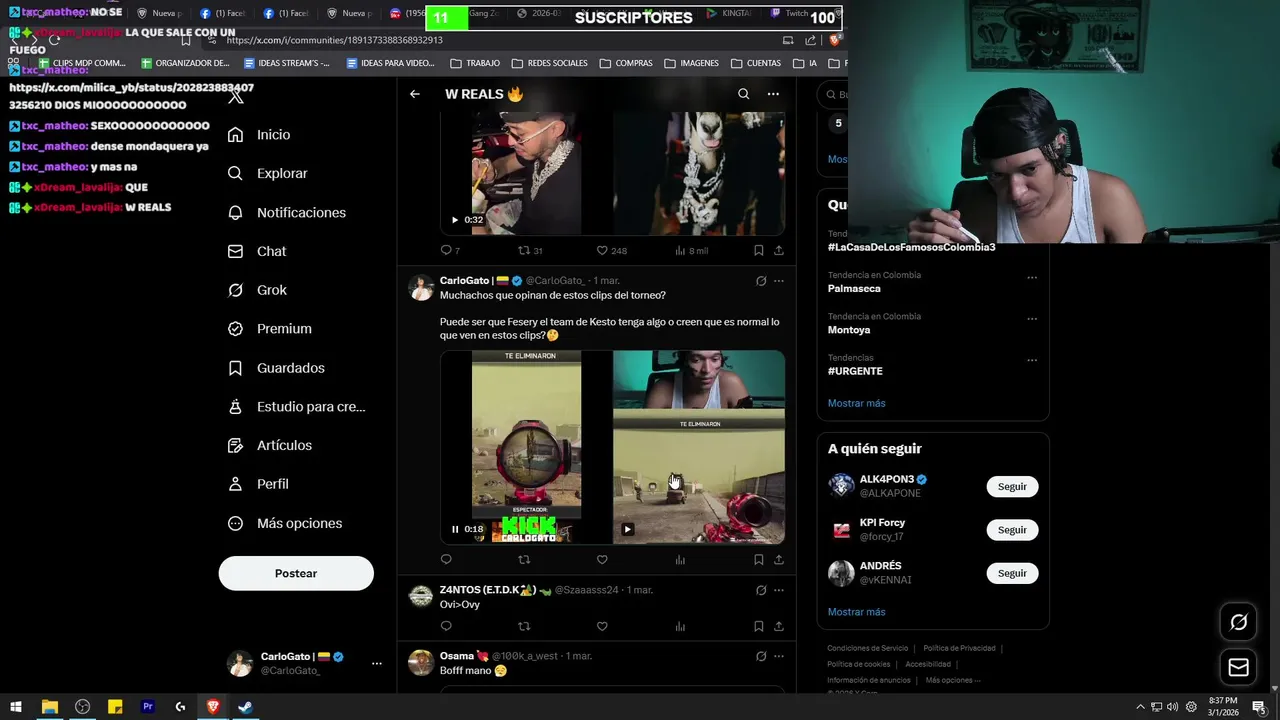Screen dimensions: 1280x720
Task: Open Premium in the sidebar
Action: pos(269,329)
